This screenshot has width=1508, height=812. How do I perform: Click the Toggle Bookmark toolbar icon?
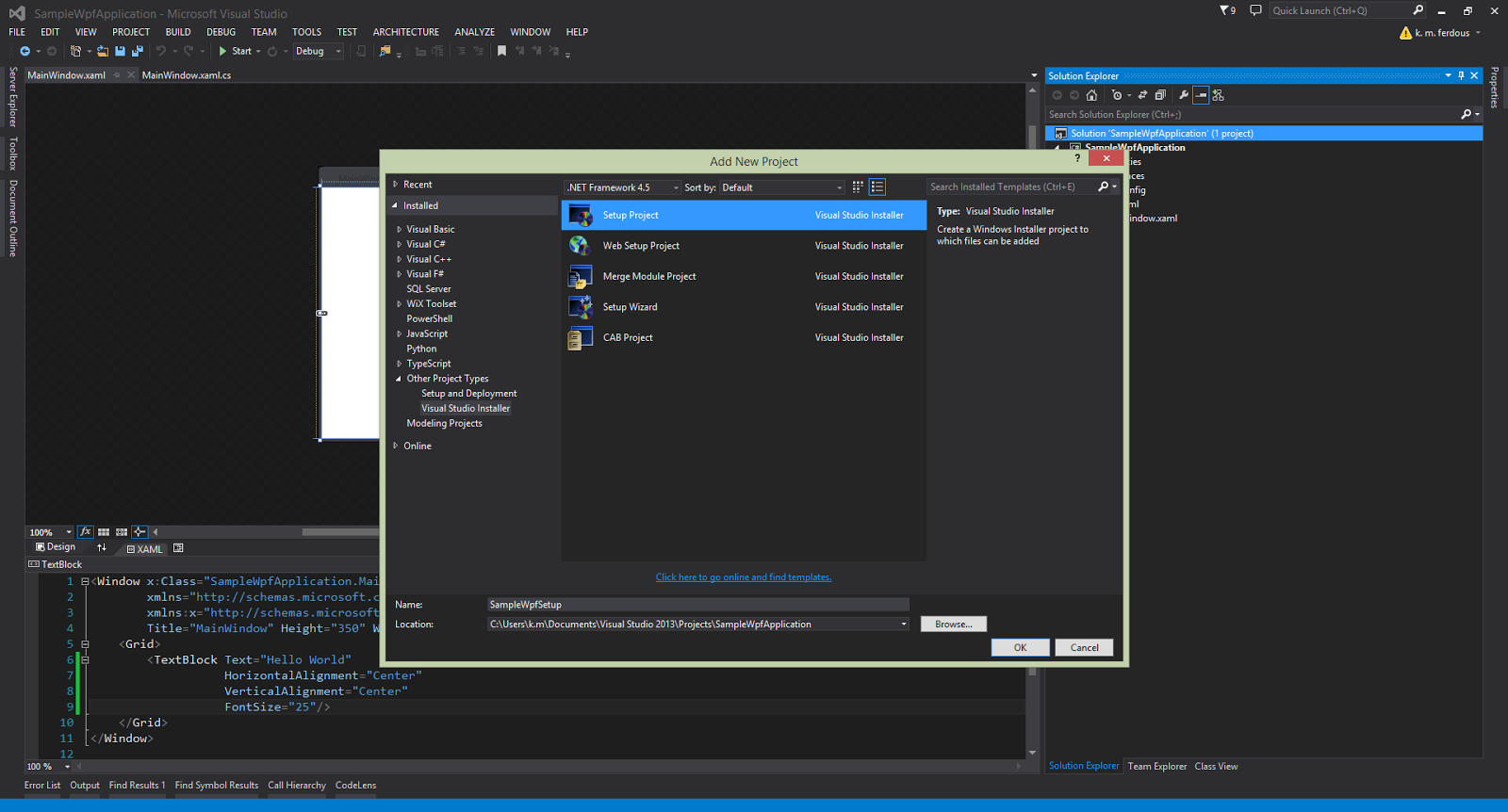501,51
